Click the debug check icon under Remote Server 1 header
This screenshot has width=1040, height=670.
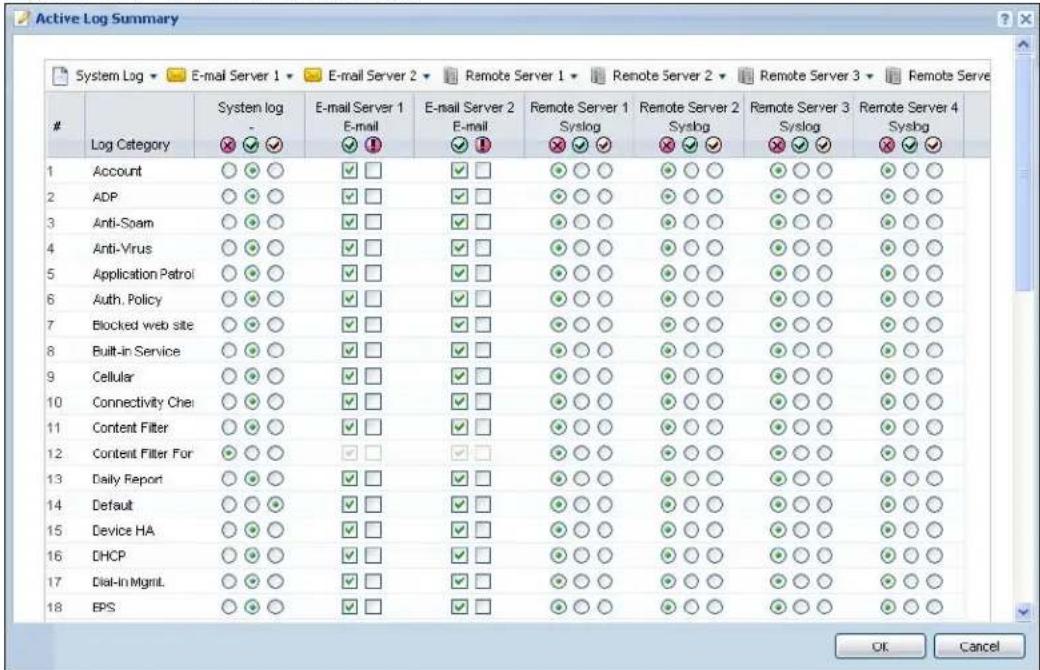[604, 145]
